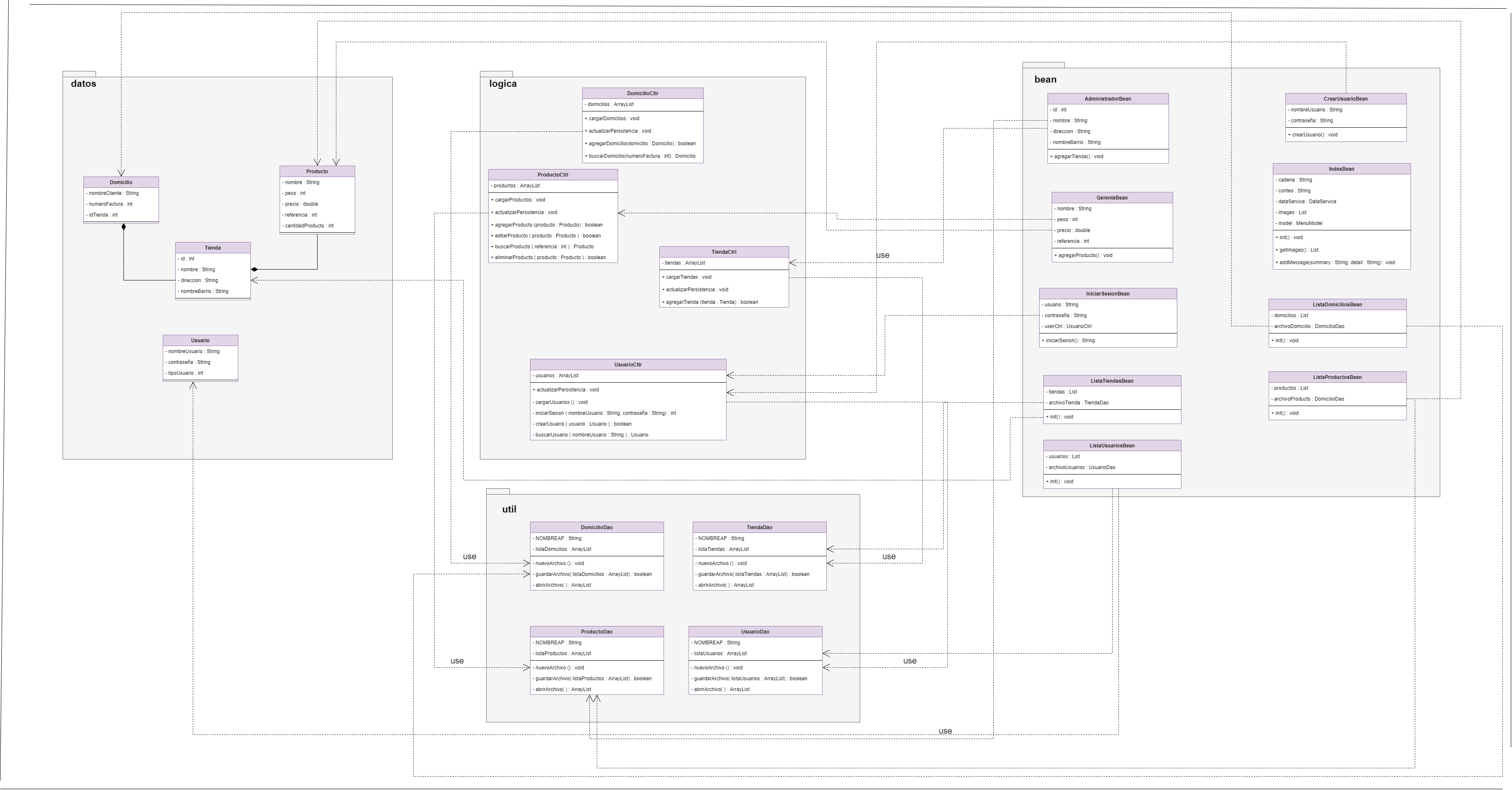Click abrirArchivo method in UsuarioDao
1512x790 pixels.
[721, 689]
